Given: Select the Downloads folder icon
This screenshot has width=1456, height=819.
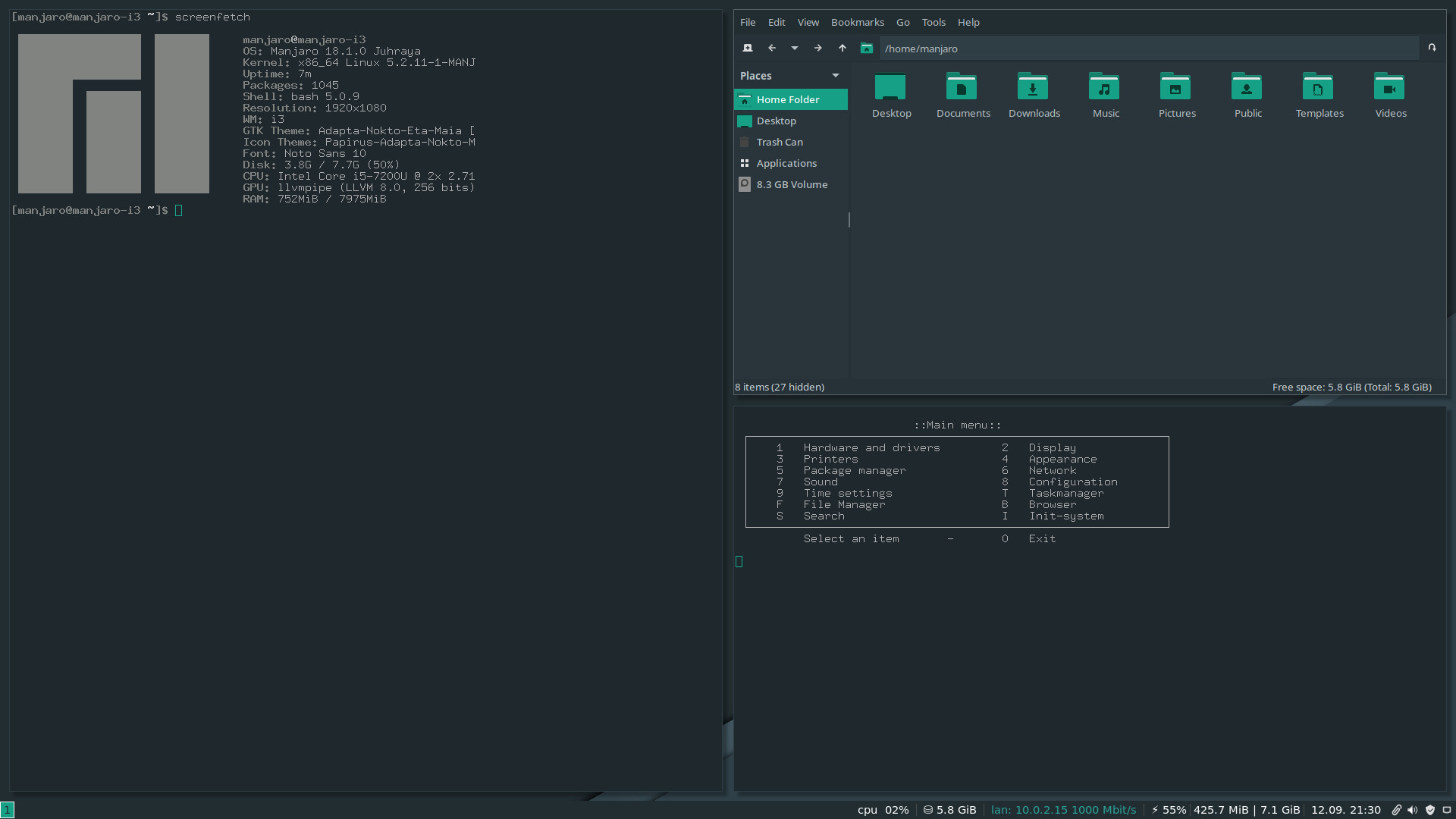Looking at the screenshot, I should tap(1034, 96).
